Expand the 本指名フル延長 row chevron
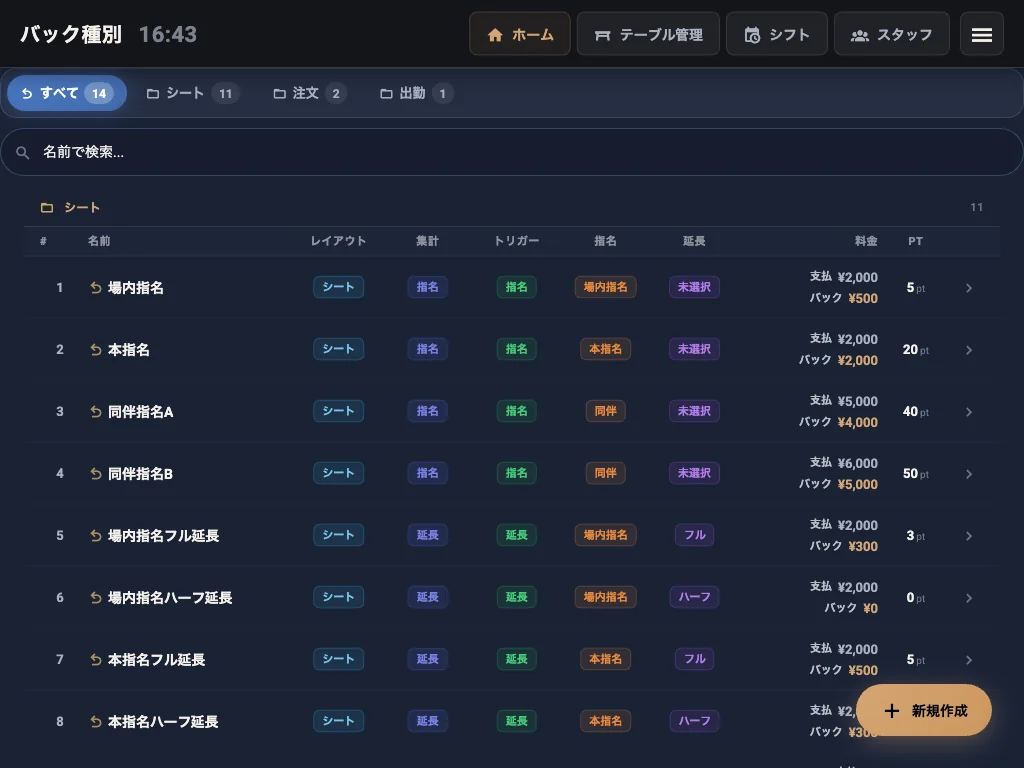The width and height of the screenshot is (1024, 768). 968,660
